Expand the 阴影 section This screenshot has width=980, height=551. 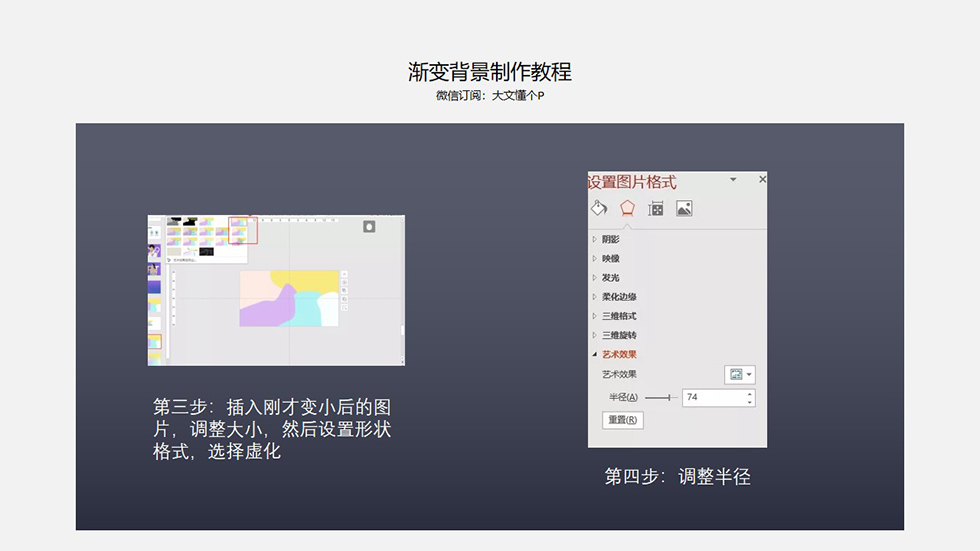(610, 239)
